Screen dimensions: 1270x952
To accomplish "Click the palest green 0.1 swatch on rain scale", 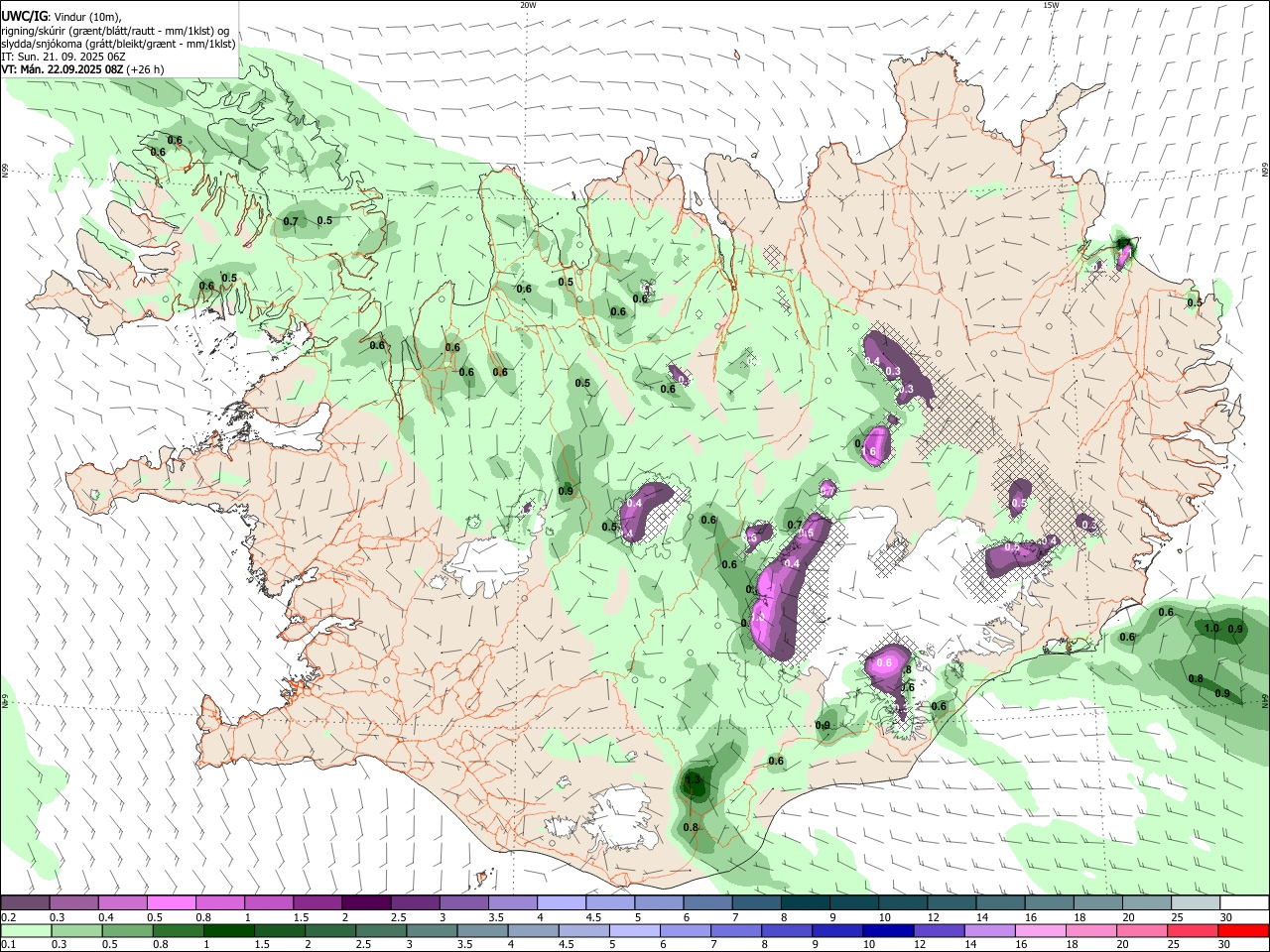I will [x=26, y=930].
